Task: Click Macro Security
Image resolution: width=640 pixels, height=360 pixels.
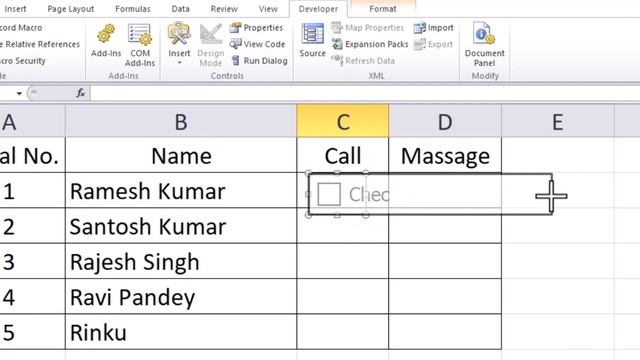Action: pyautogui.click(x=22, y=61)
